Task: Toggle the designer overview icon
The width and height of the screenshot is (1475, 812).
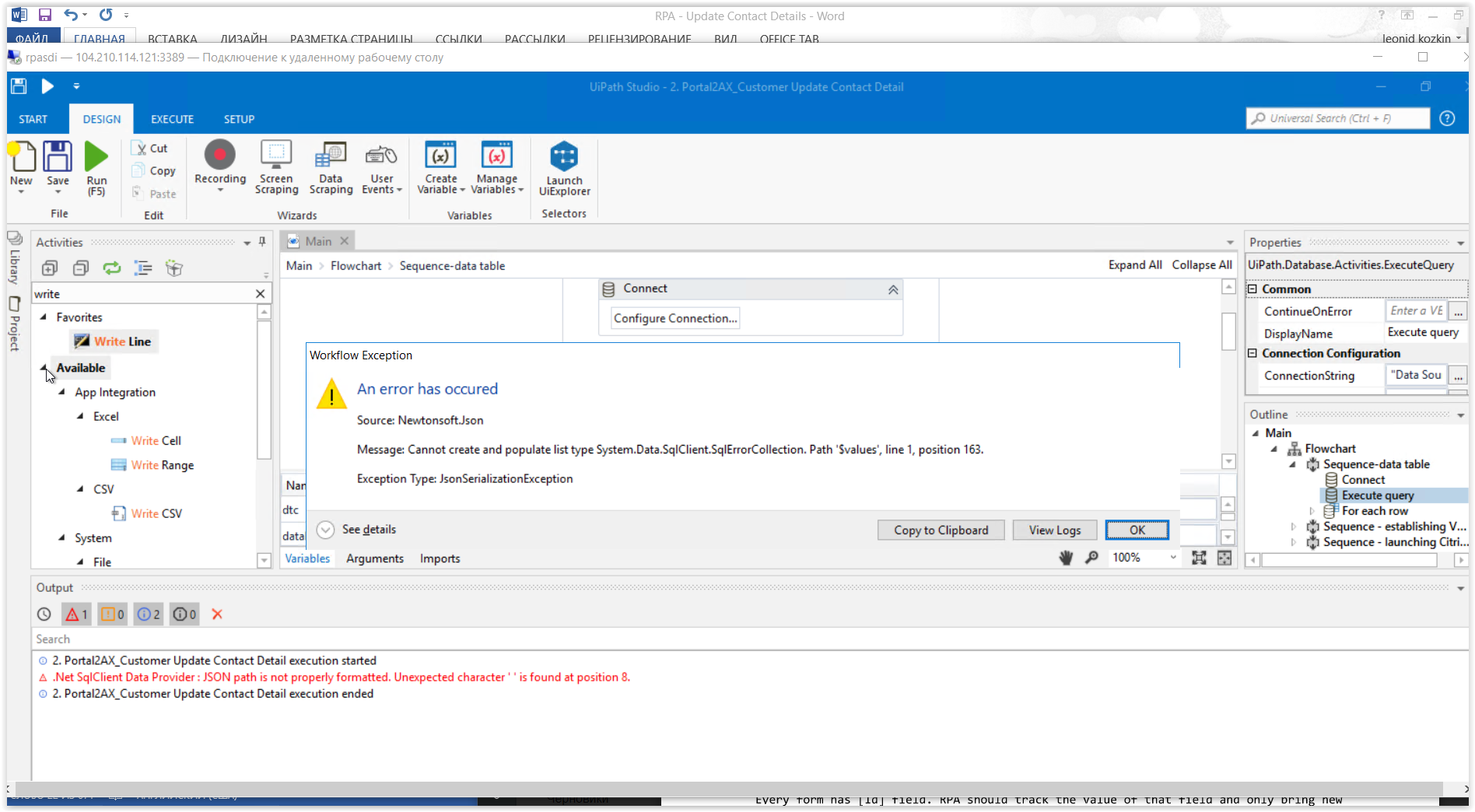Action: coord(1224,558)
